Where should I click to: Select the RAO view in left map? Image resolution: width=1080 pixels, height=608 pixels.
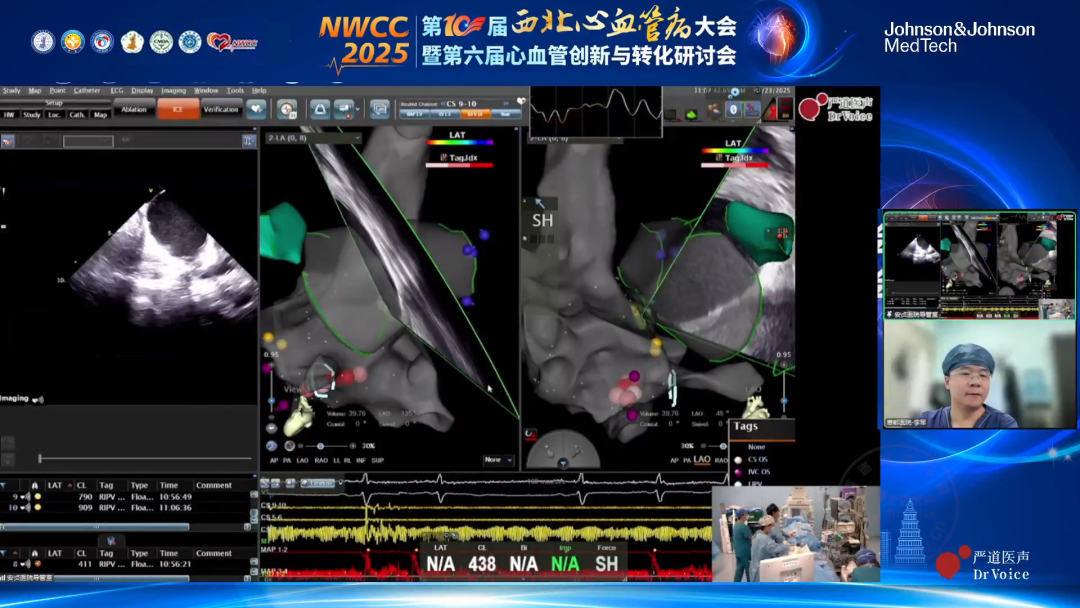click(321, 460)
